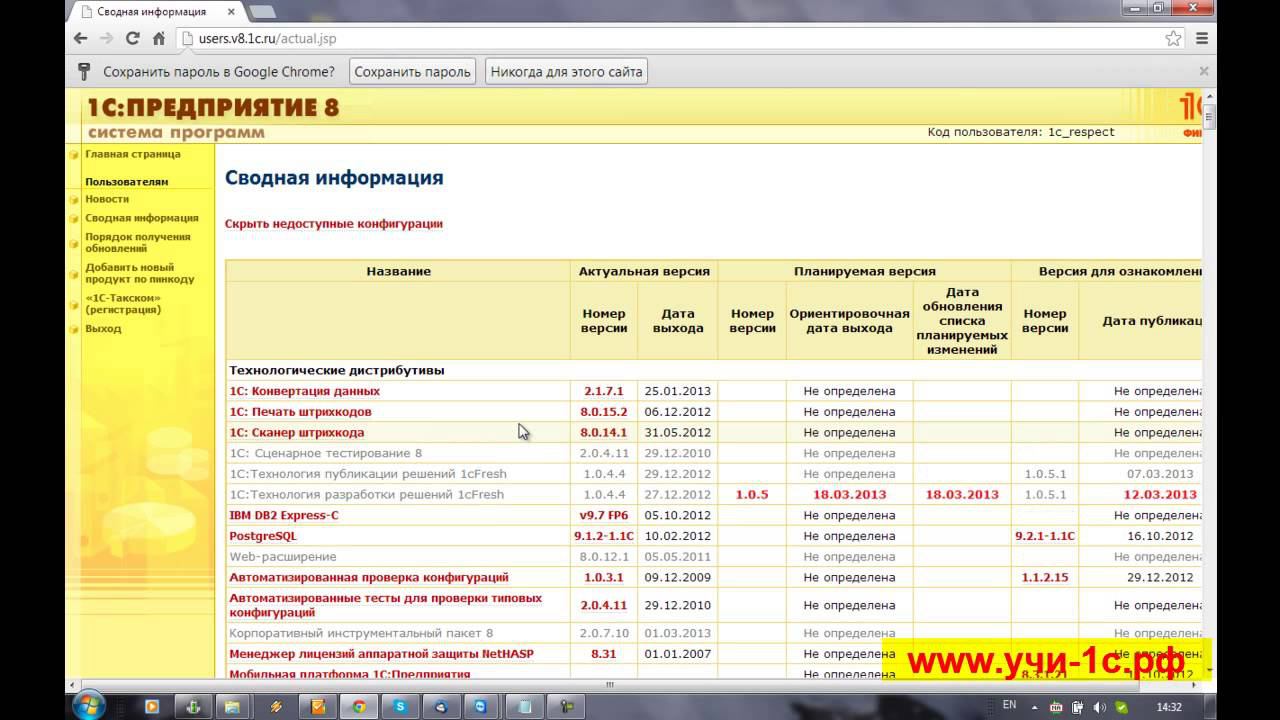Open 1С: Конвертация данных product link
Screen dimensions: 1280x720
point(305,391)
